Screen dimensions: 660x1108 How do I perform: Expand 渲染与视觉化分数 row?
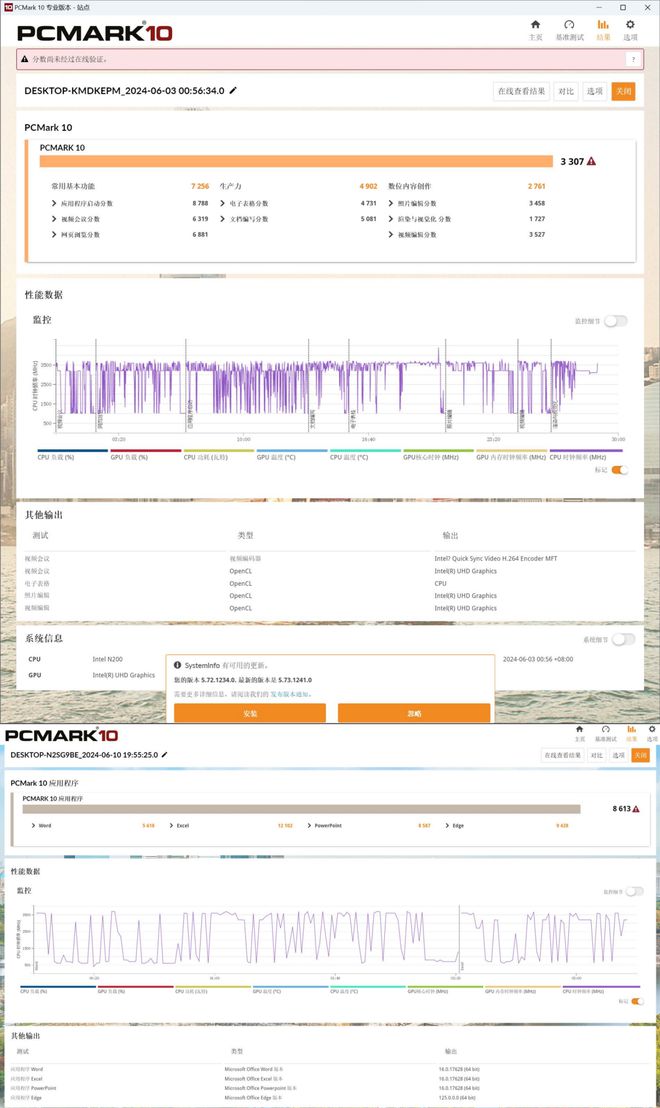click(391, 219)
